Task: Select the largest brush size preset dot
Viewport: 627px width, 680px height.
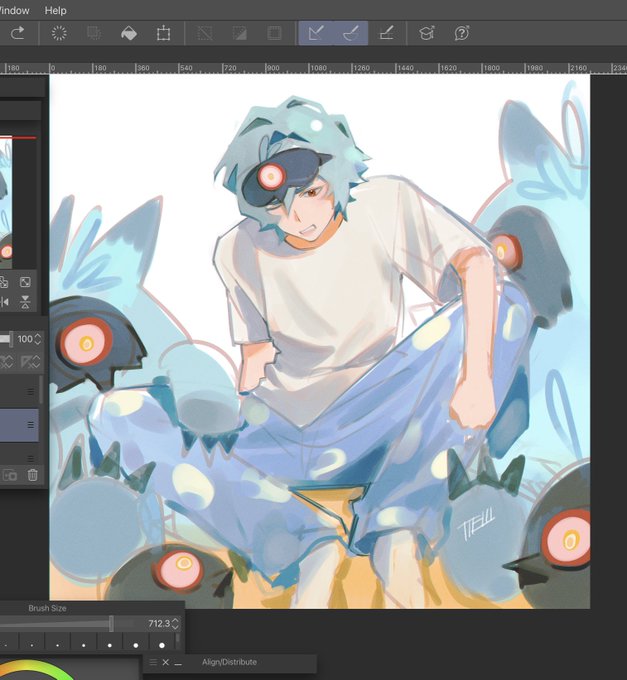Action: (x=162, y=645)
